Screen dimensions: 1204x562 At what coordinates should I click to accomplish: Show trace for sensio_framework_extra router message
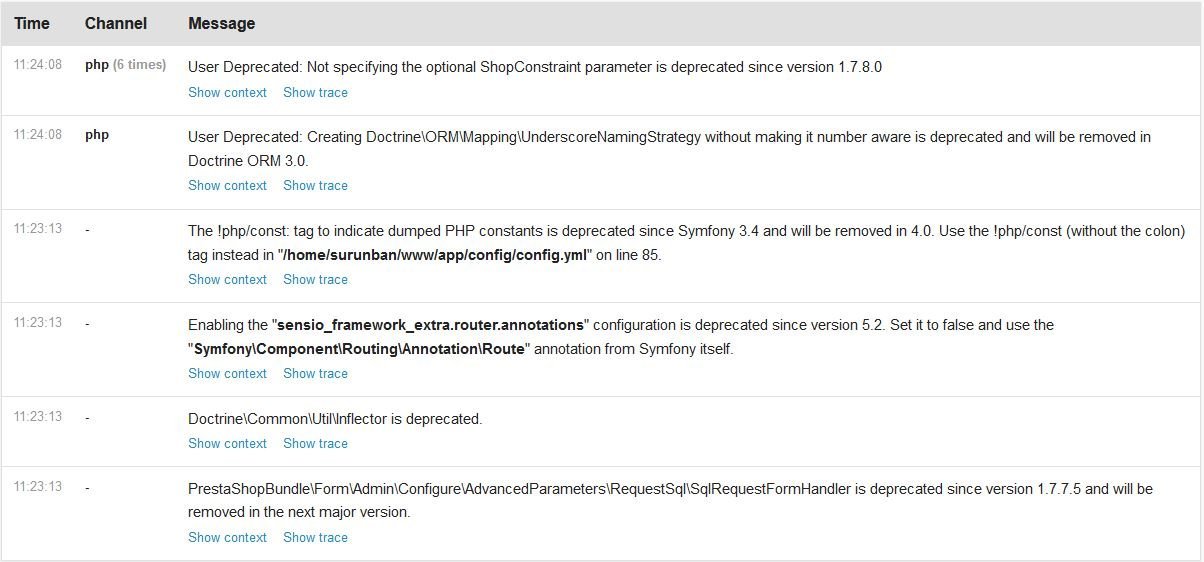pos(315,373)
